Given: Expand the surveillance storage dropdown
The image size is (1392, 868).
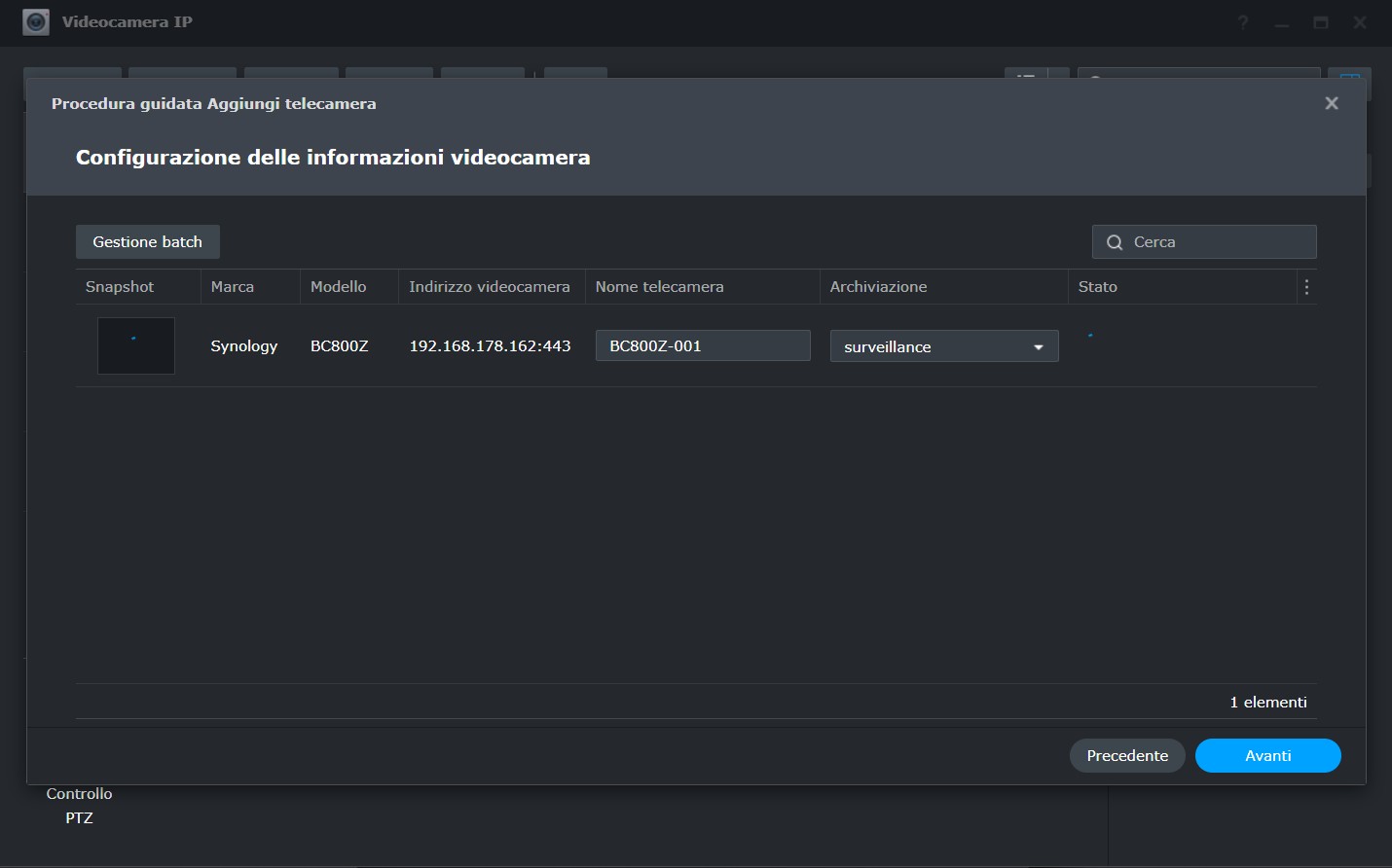Looking at the screenshot, I should click(943, 346).
